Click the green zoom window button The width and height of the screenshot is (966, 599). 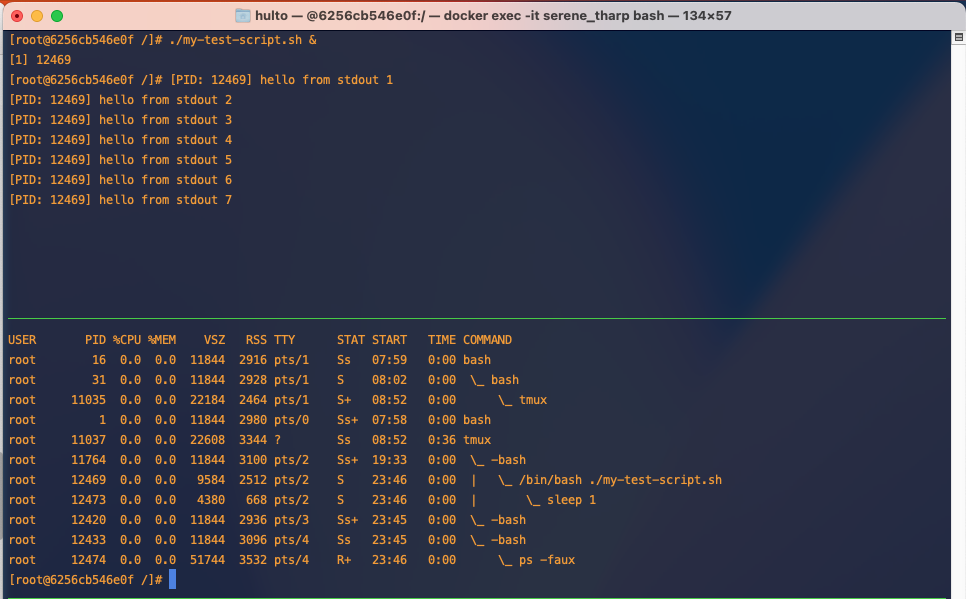click(x=57, y=16)
